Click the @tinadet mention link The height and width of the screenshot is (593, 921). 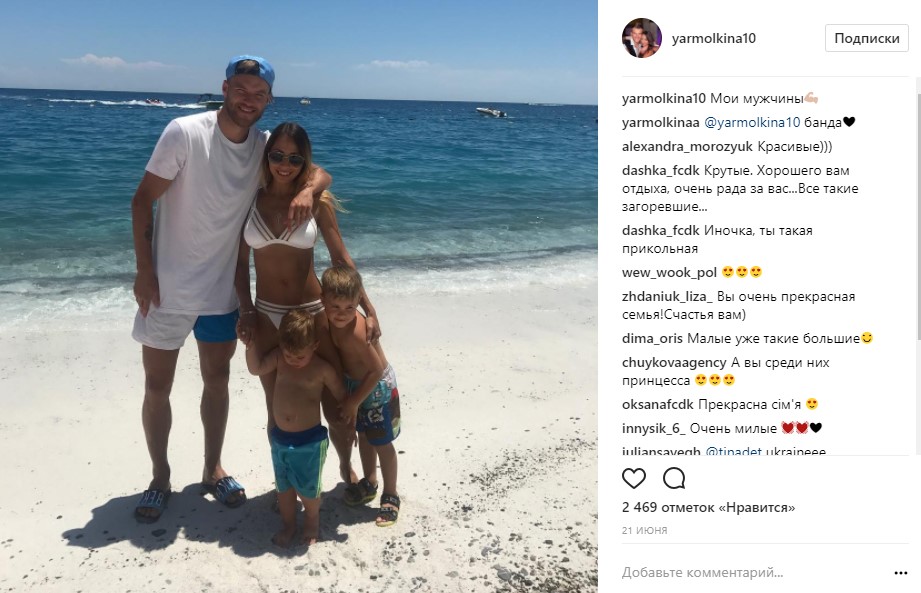(x=733, y=452)
